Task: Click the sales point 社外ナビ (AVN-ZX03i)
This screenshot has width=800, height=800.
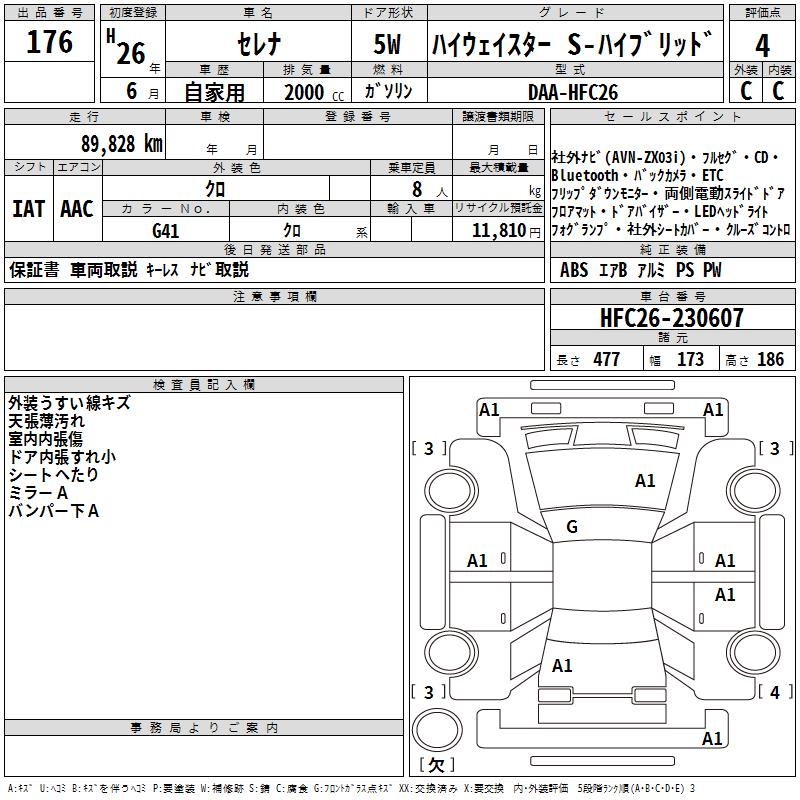Action: click(x=618, y=157)
